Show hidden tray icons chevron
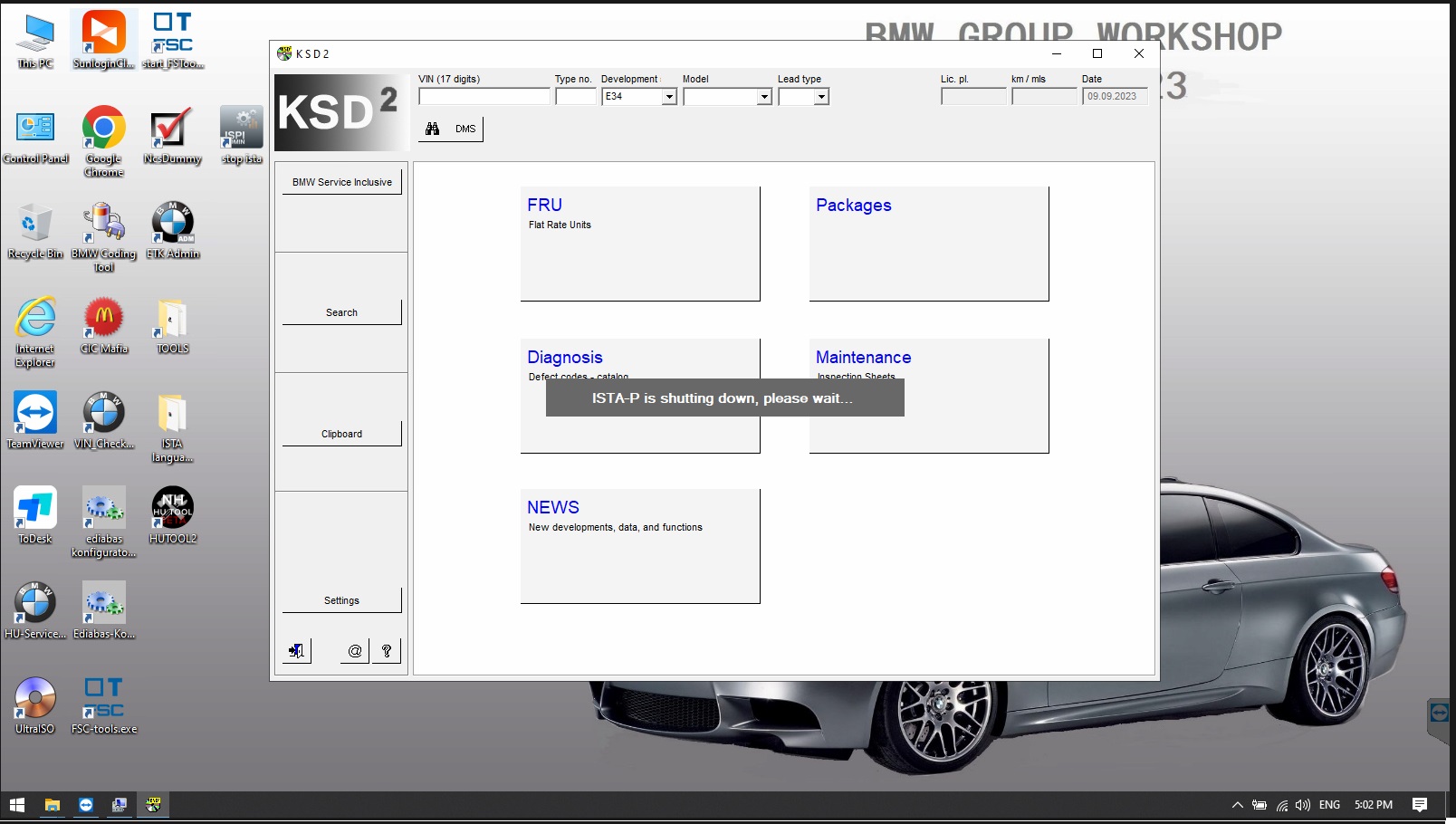Image resolution: width=1456 pixels, height=824 pixels. tap(1238, 805)
